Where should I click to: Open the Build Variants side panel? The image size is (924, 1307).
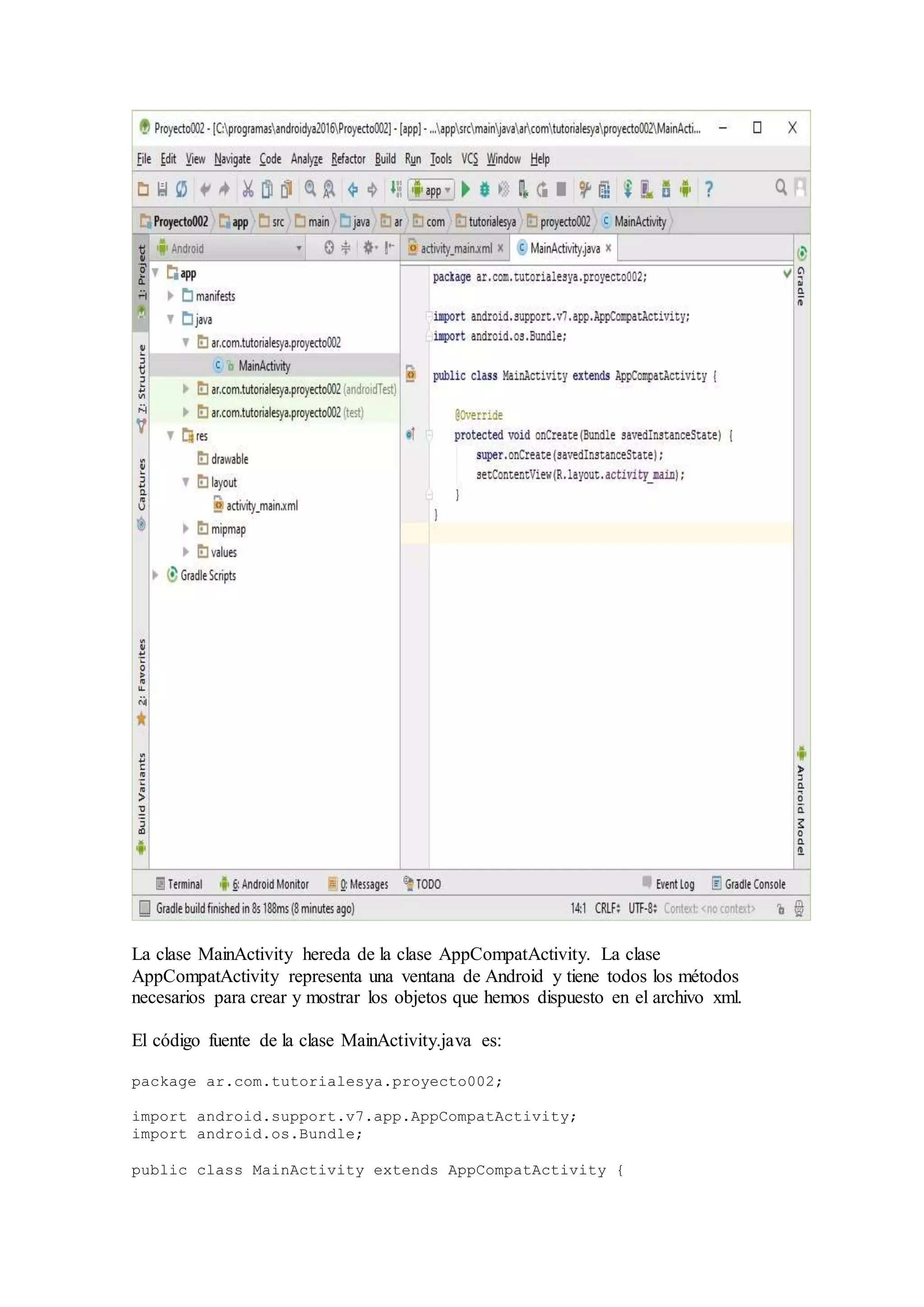tap(141, 803)
